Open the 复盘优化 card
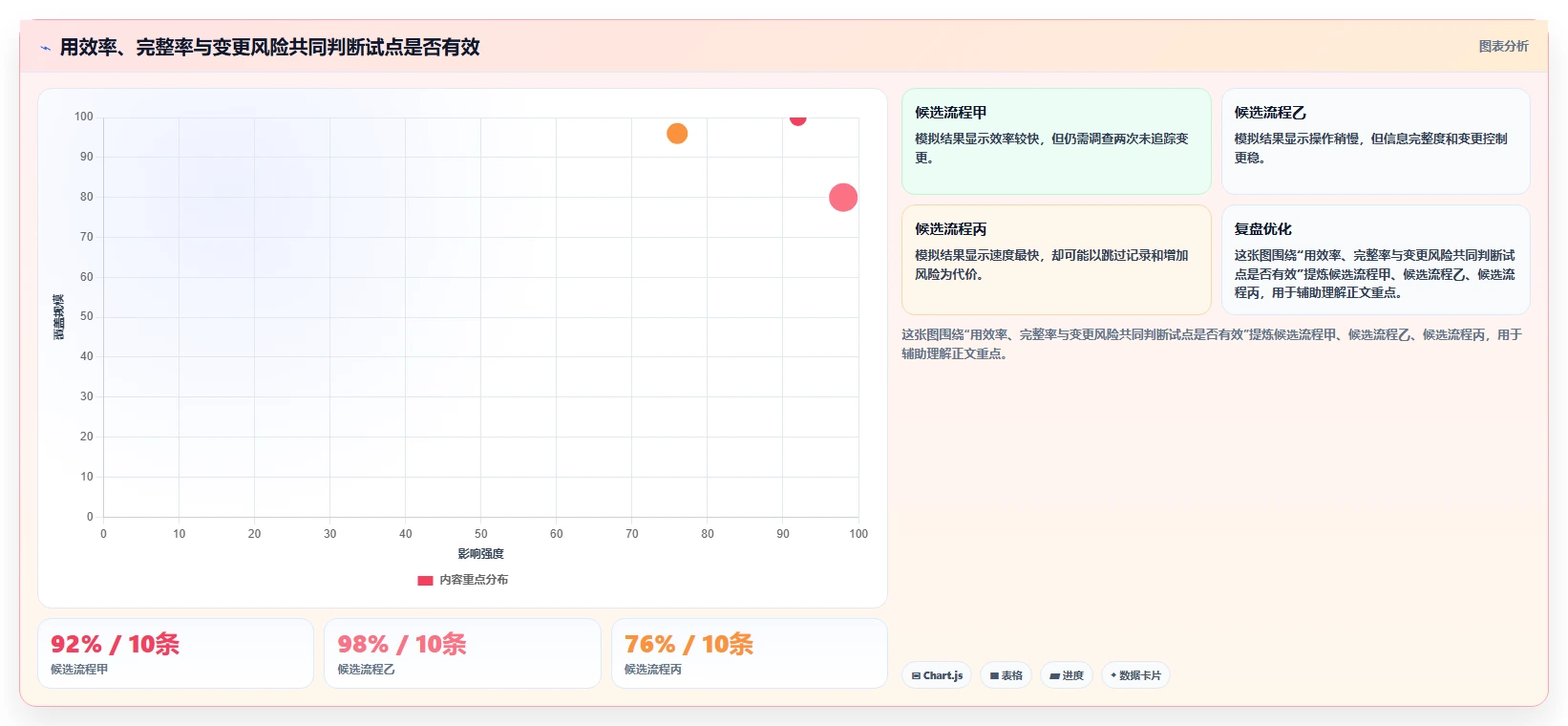The height and width of the screenshot is (726, 1568). (x=1375, y=260)
